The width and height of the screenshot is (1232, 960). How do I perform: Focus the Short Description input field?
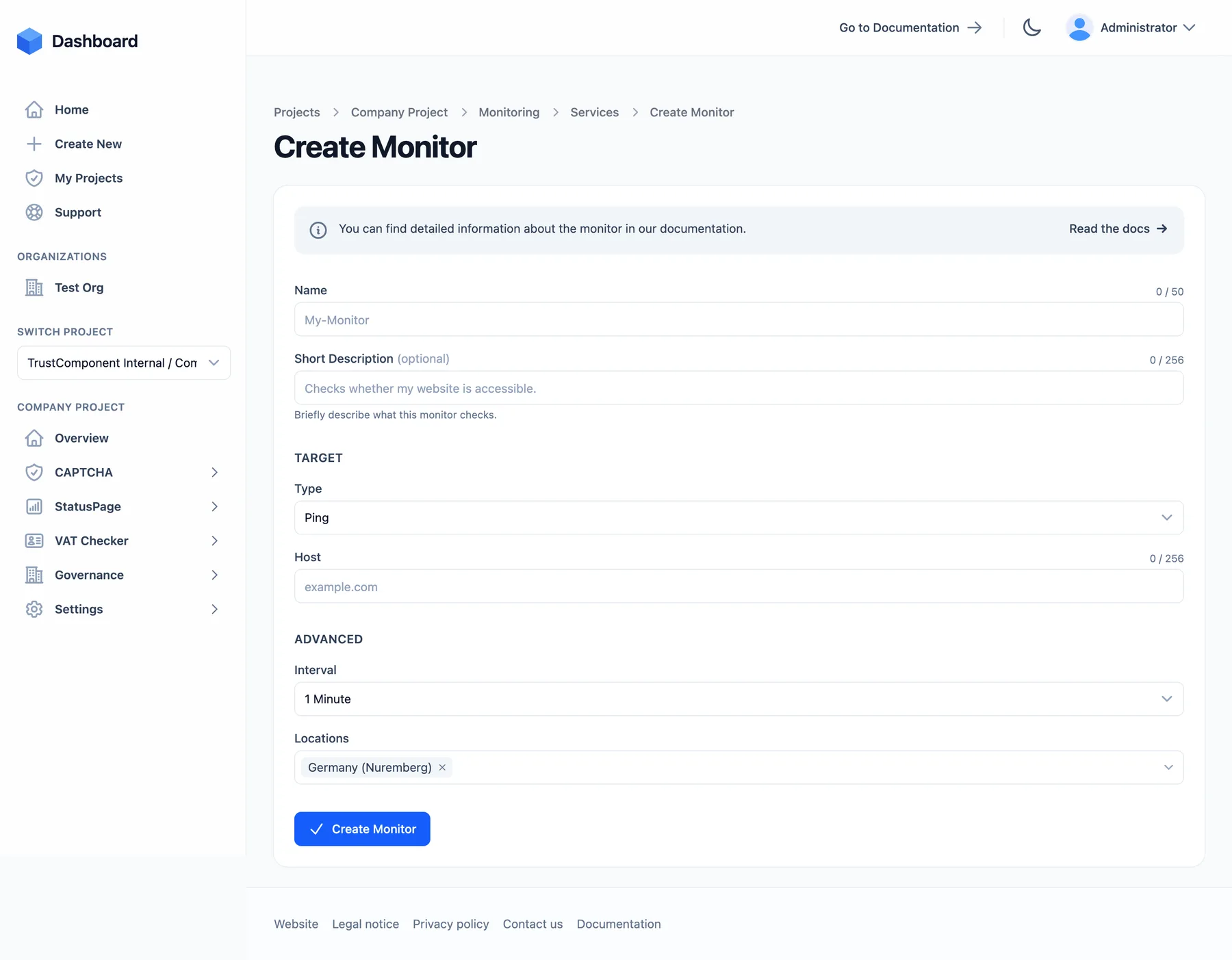click(x=739, y=388)
